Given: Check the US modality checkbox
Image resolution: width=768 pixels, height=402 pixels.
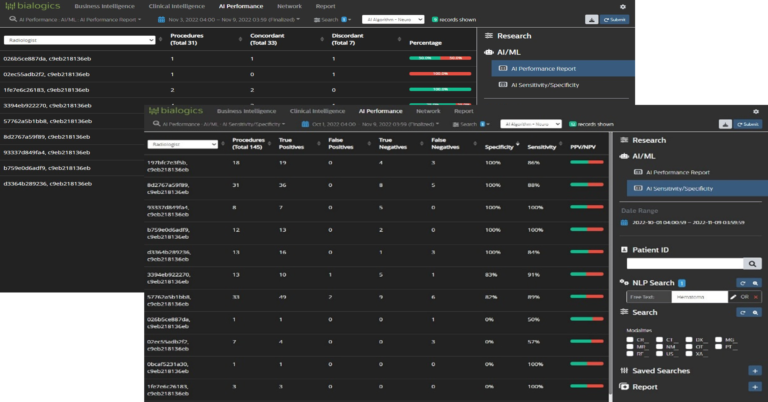Looking at the screenshot, I should coord(659,354).
